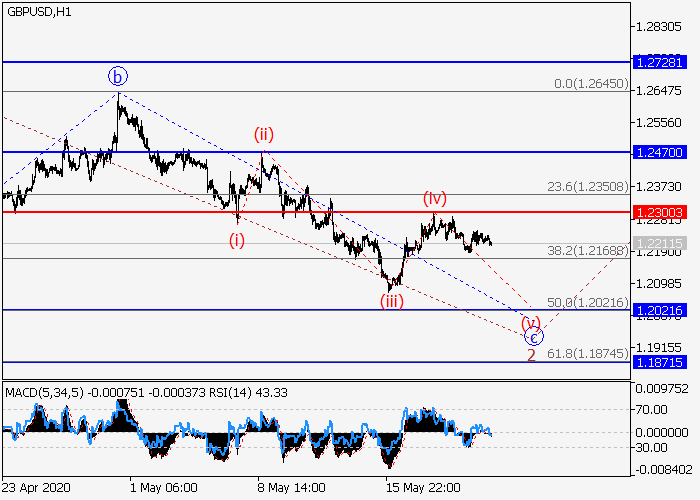Image resolution: width=700 pixels, height=500 pixels.
Task: Select the 1.27281 blue price tag
Action: tap(661, 62)
